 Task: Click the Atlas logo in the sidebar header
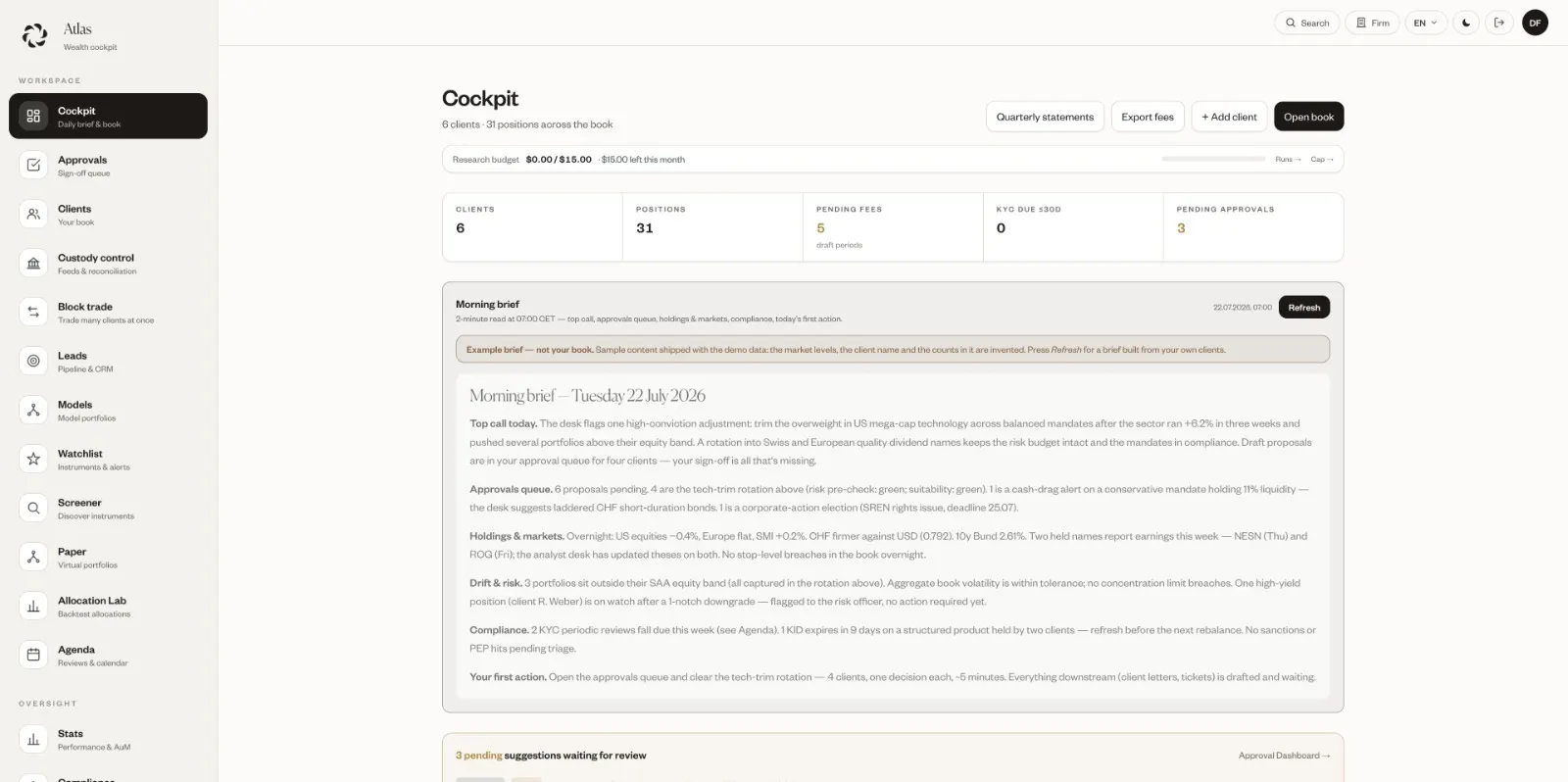(35, 35)
